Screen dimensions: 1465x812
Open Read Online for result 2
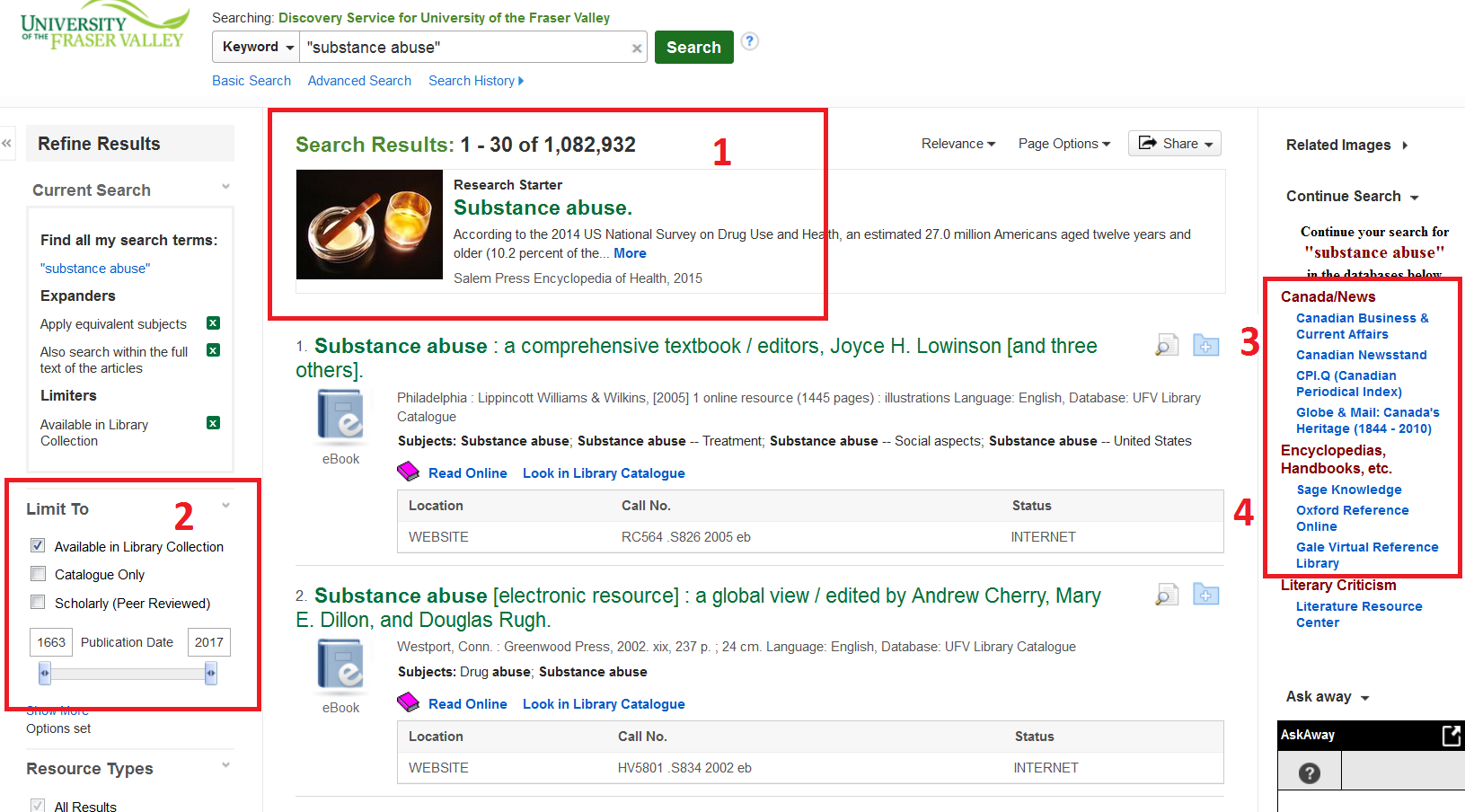pos(468,704)
